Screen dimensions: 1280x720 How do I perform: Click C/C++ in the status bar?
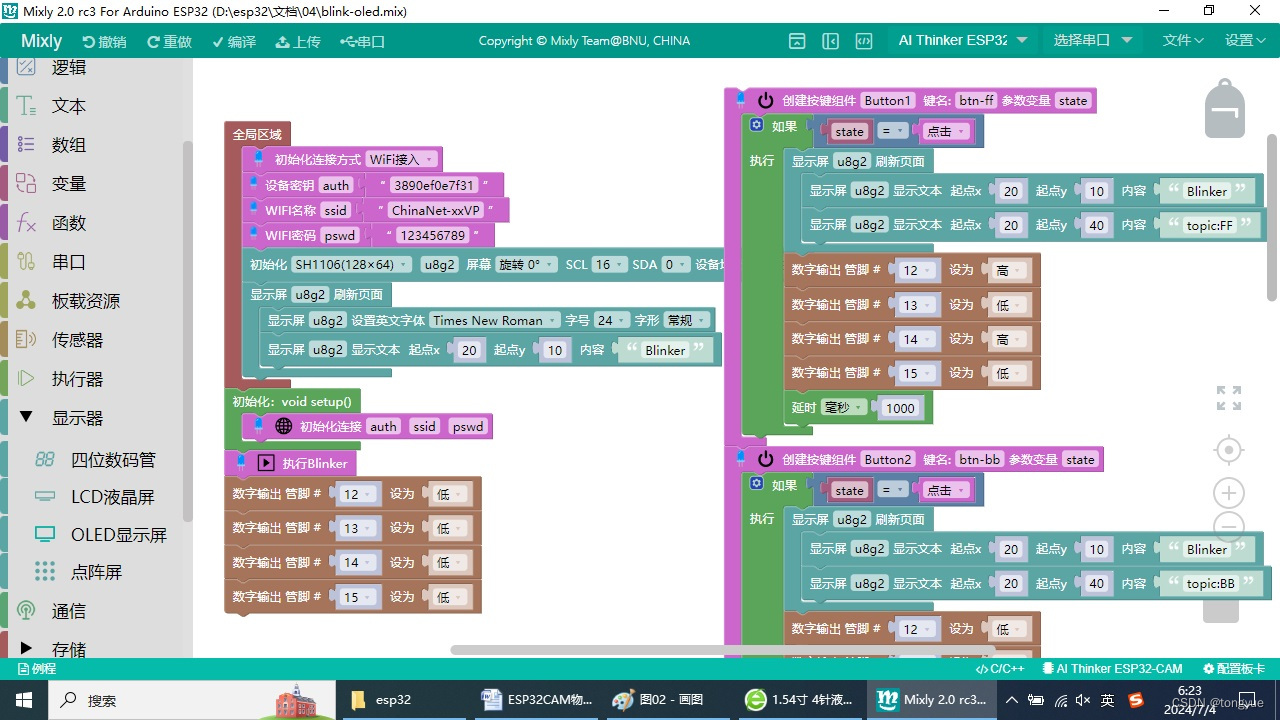pyautogui.click(x=1000, y=669)
